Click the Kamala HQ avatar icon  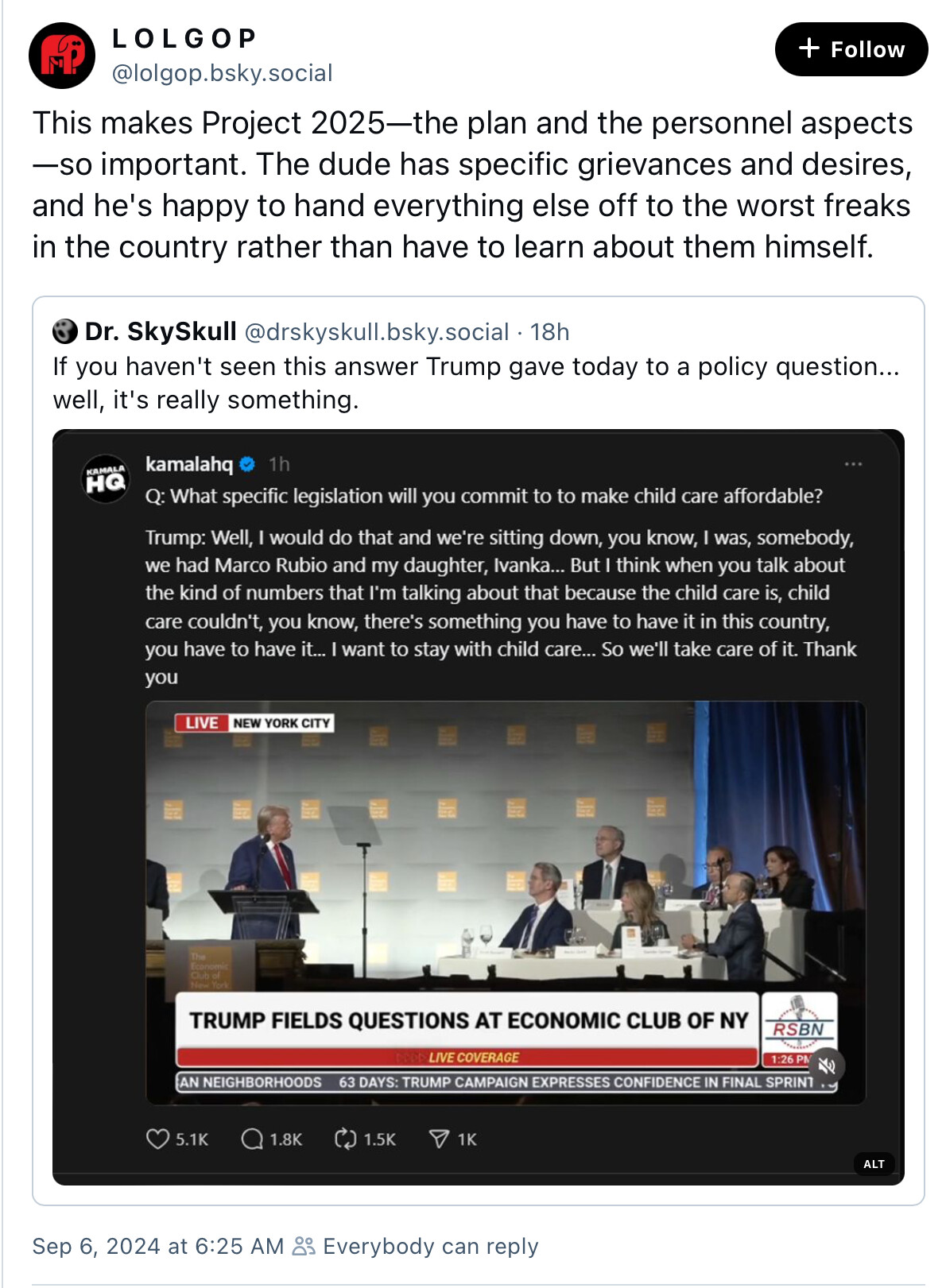point(106,479)
